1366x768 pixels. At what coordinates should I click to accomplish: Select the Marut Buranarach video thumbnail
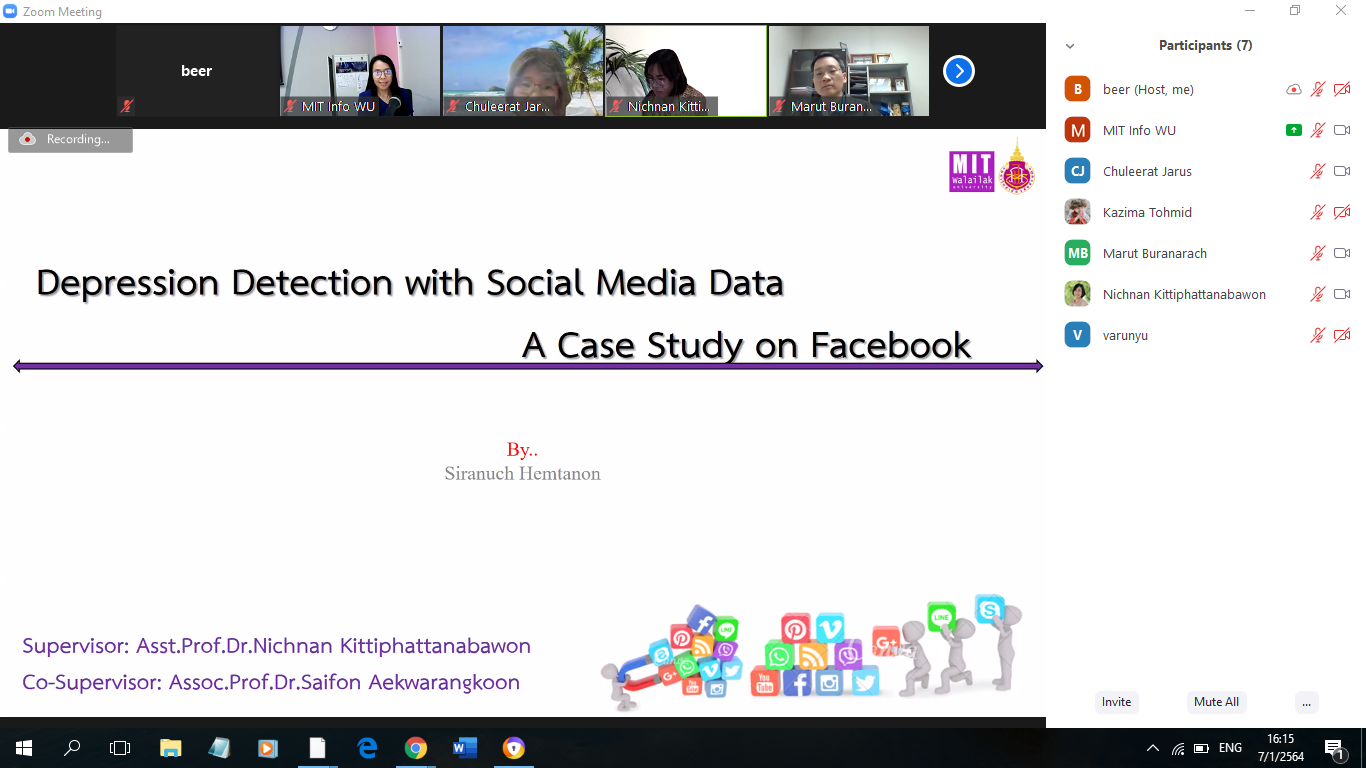pyautogui.click(x=848, y=70)
